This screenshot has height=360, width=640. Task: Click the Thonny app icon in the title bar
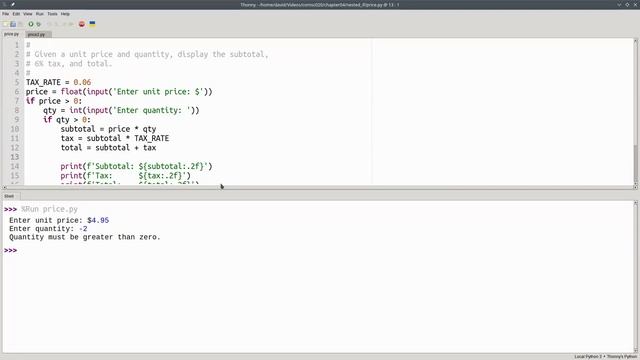(5, 4)
